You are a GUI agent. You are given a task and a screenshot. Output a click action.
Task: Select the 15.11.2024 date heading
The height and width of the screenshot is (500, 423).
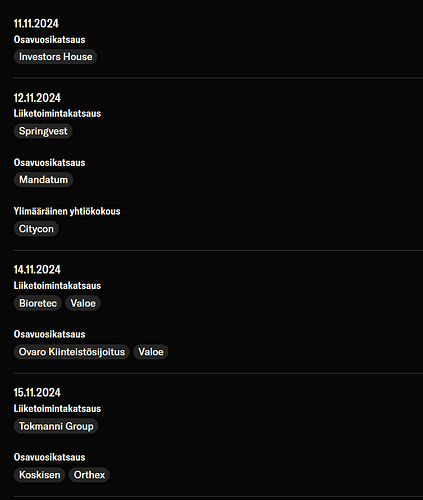click(37, 393)
